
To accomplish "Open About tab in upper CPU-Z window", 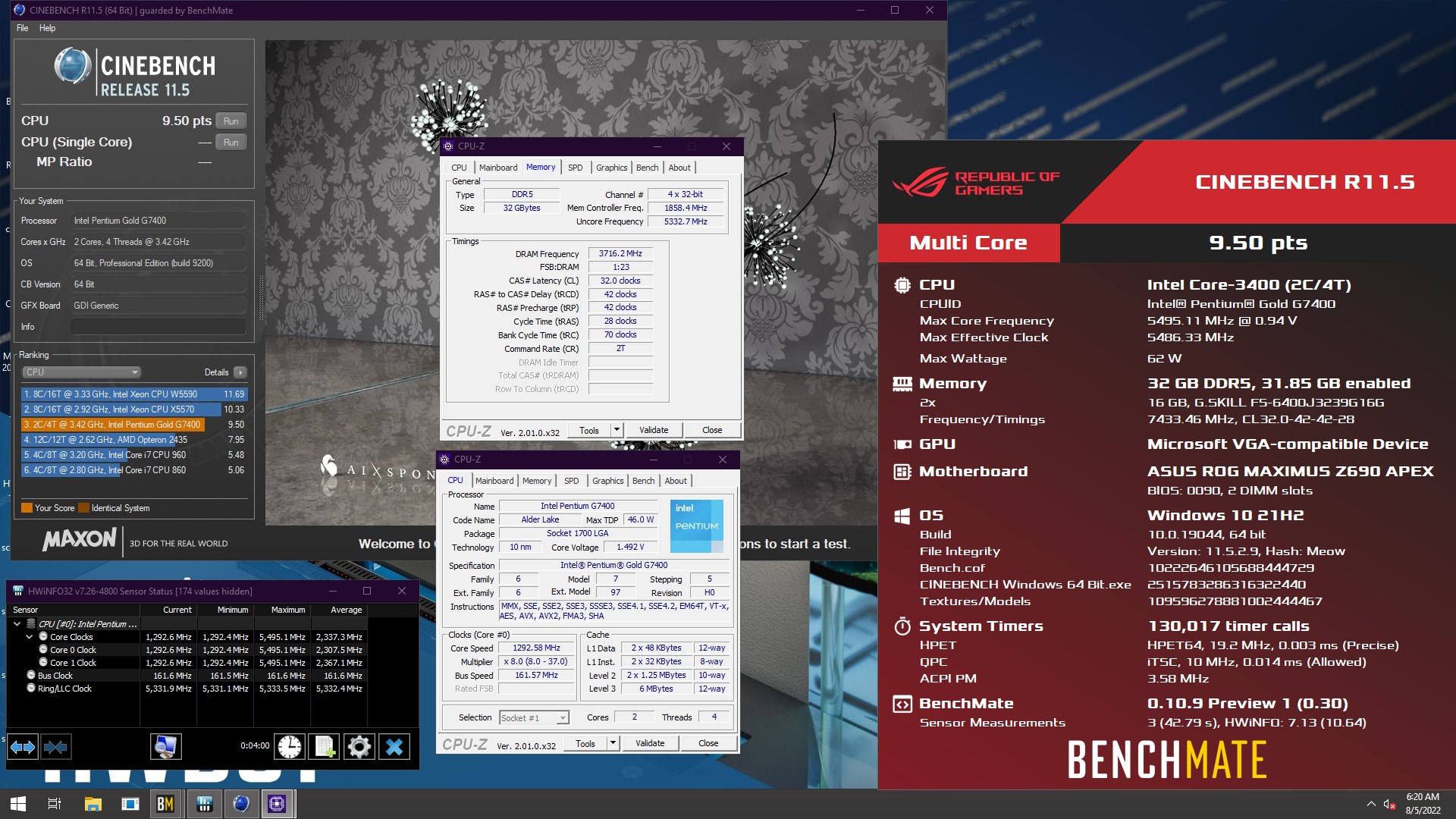I will point(679,168).
